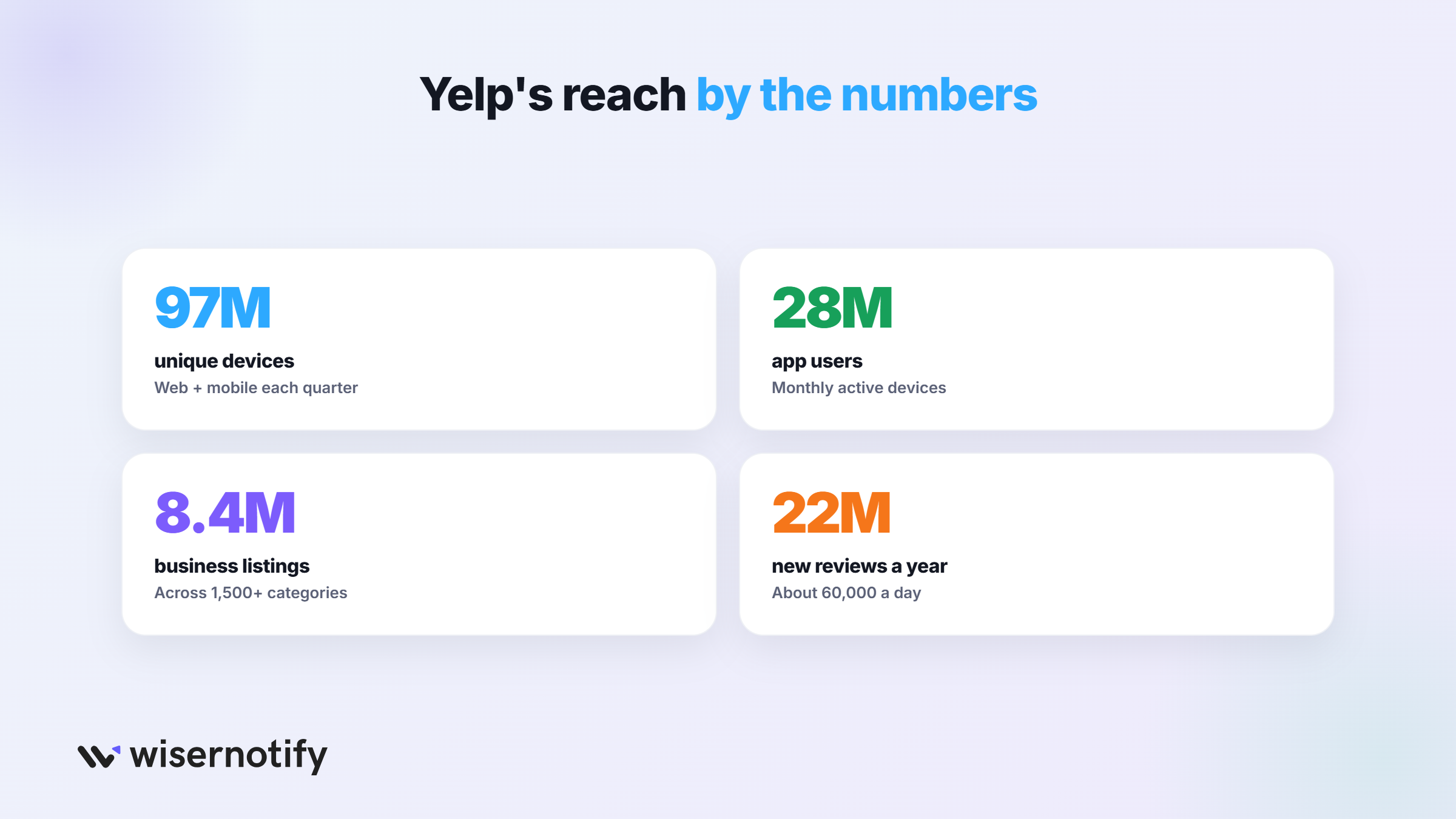Click the 28M green statistic
The width and height of the screenshot is (1456, 819).
coord(832,308)
